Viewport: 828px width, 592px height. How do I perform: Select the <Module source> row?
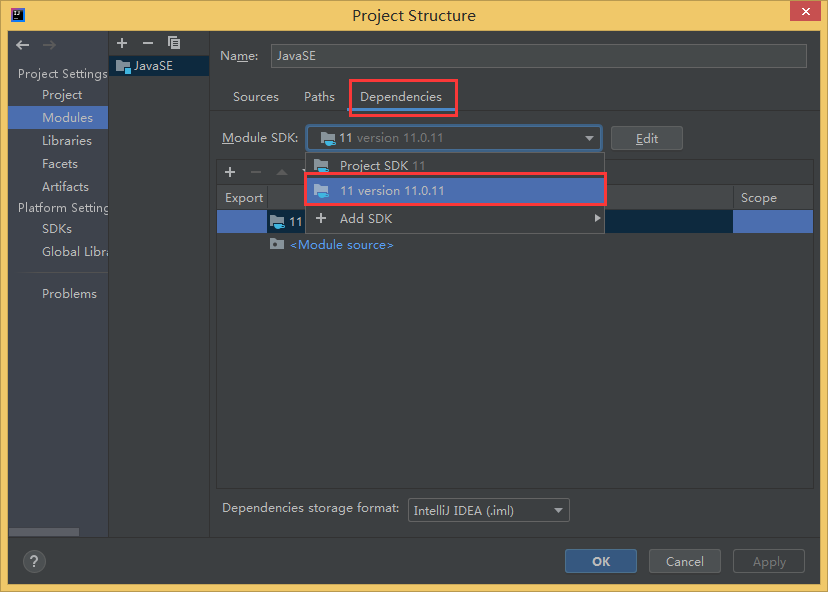click(514, 245)
